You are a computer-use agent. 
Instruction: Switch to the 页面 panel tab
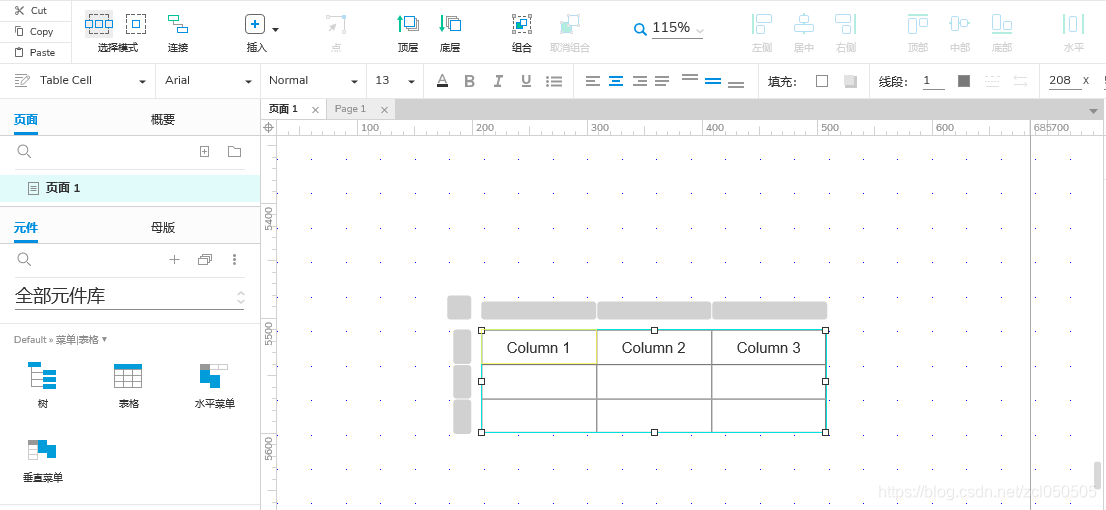coord(26,120)
